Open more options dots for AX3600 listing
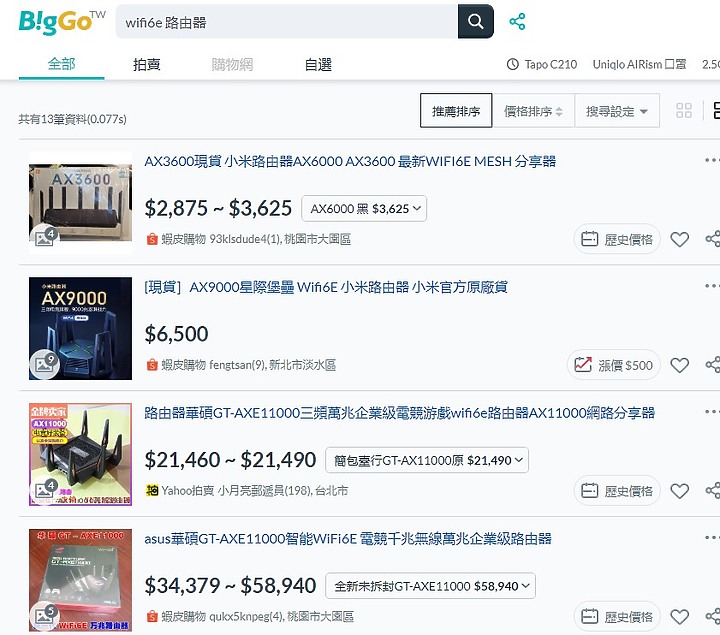The image size is (720, 635). pyautogui.click(x=712, y=160)
